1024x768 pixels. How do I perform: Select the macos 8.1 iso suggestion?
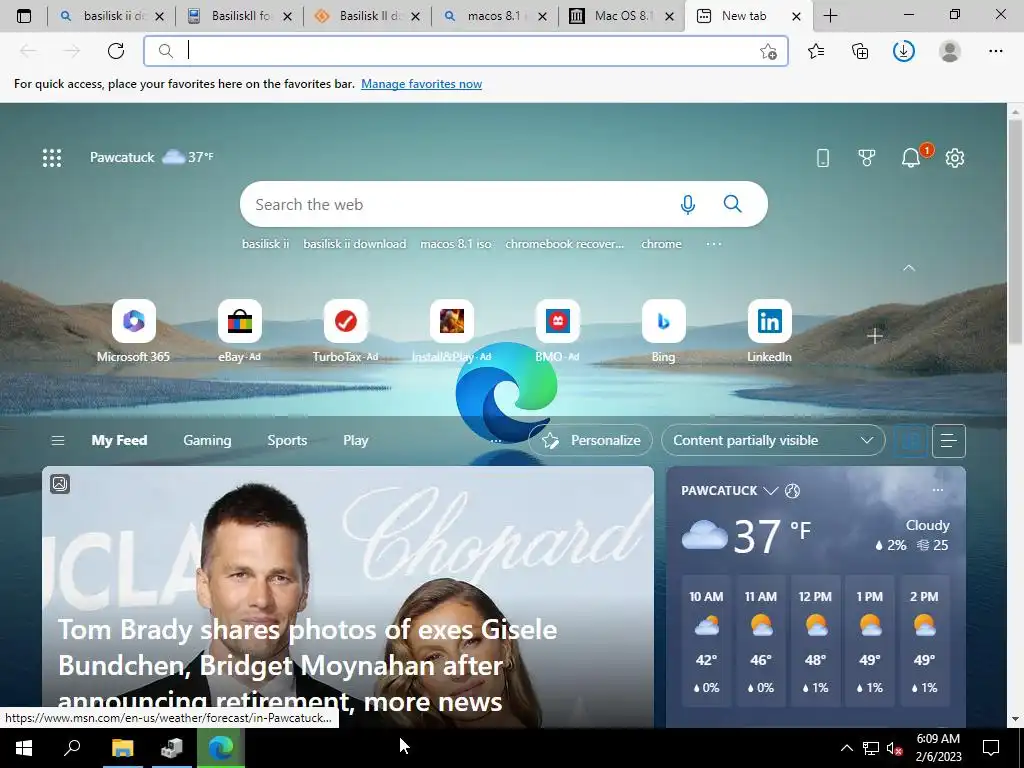click(456, 244)
